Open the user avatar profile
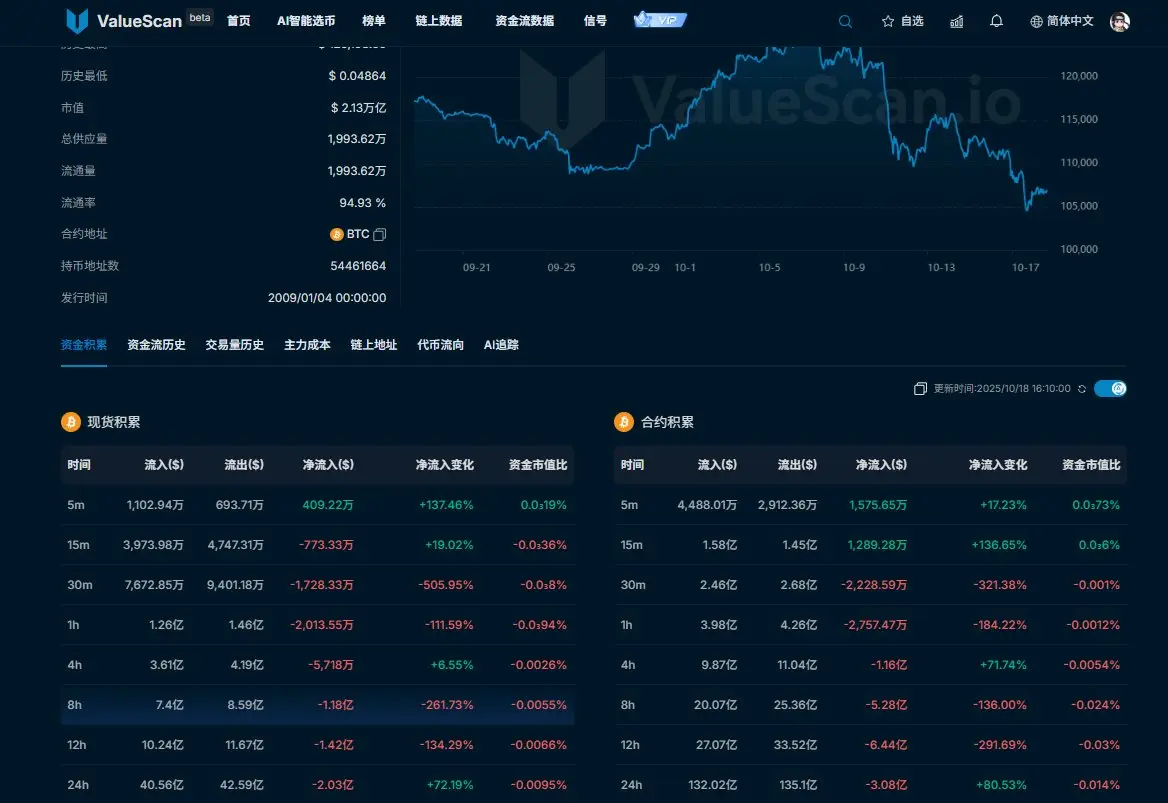Image resolution: width=1168 pixels, height=803 pixels. (1120, 22)
